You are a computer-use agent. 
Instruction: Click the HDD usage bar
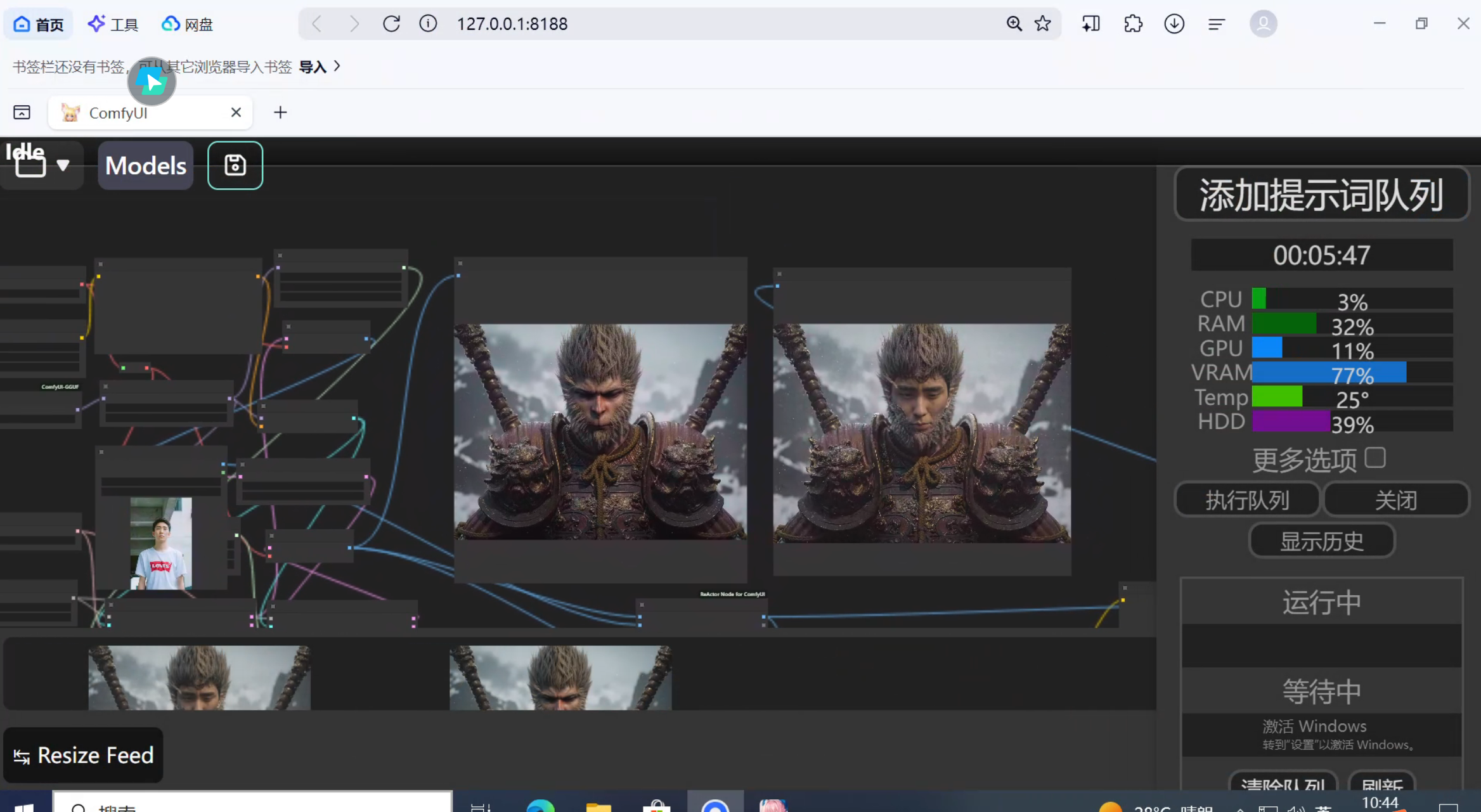point(1352,422)
